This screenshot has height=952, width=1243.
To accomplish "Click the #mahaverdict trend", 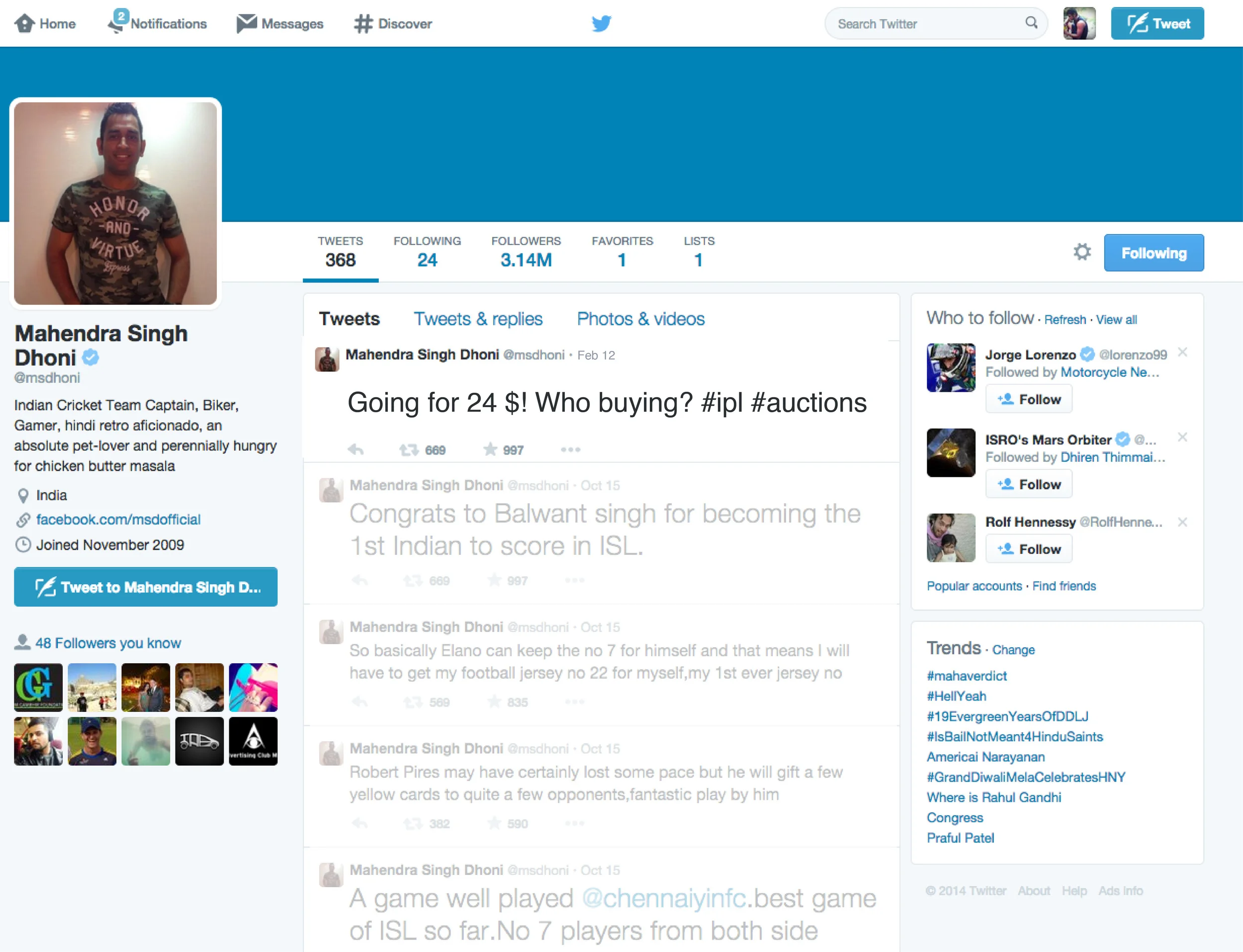I will pyautogui.click(x=967, y=676).
